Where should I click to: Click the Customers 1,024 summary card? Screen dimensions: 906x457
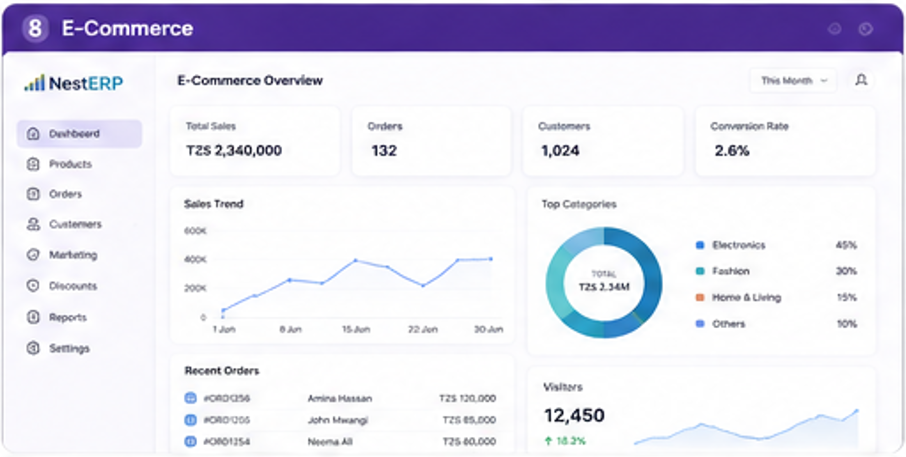603,141
